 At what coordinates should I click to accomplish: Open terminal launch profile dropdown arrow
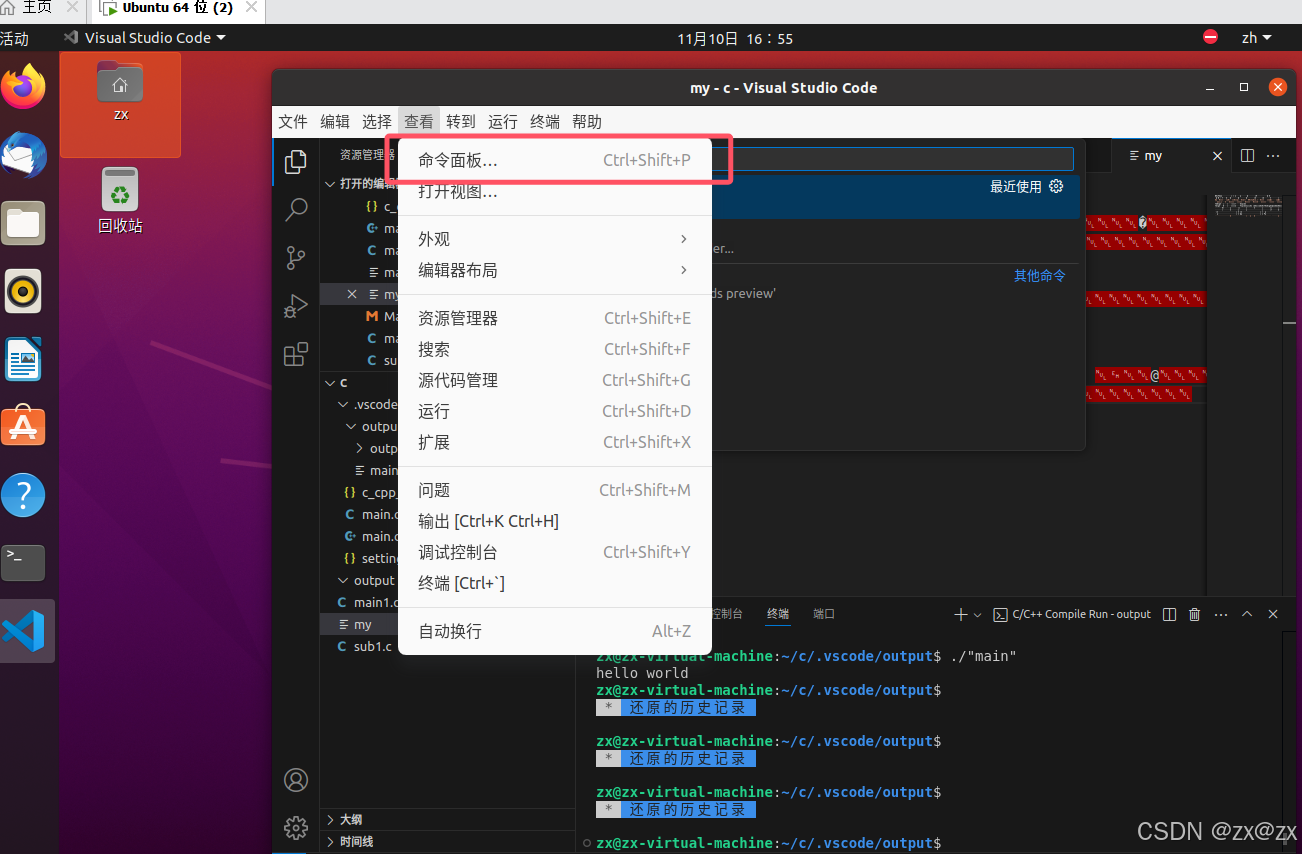pyautogui.click(x=978, y=614)
